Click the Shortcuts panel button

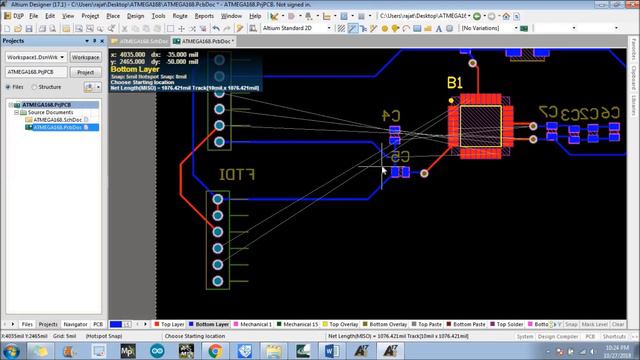614,337
